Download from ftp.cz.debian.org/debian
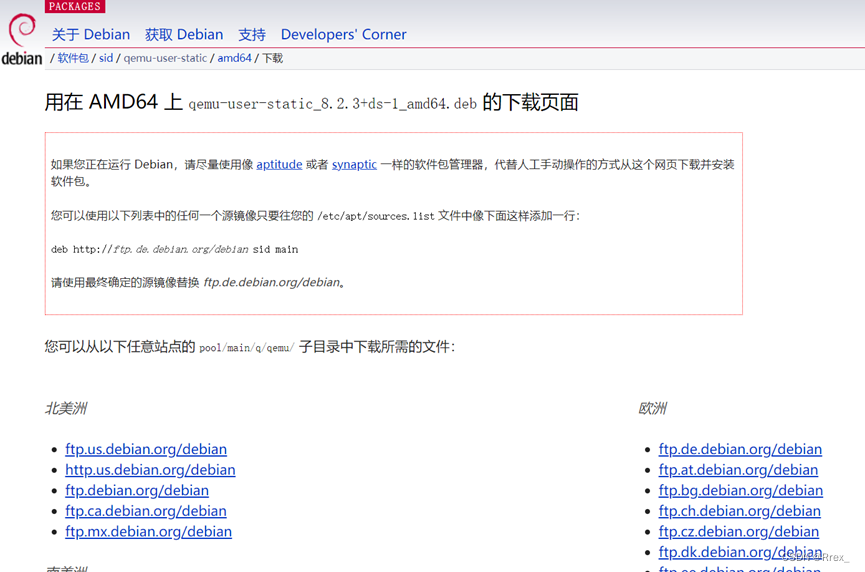 739,532
